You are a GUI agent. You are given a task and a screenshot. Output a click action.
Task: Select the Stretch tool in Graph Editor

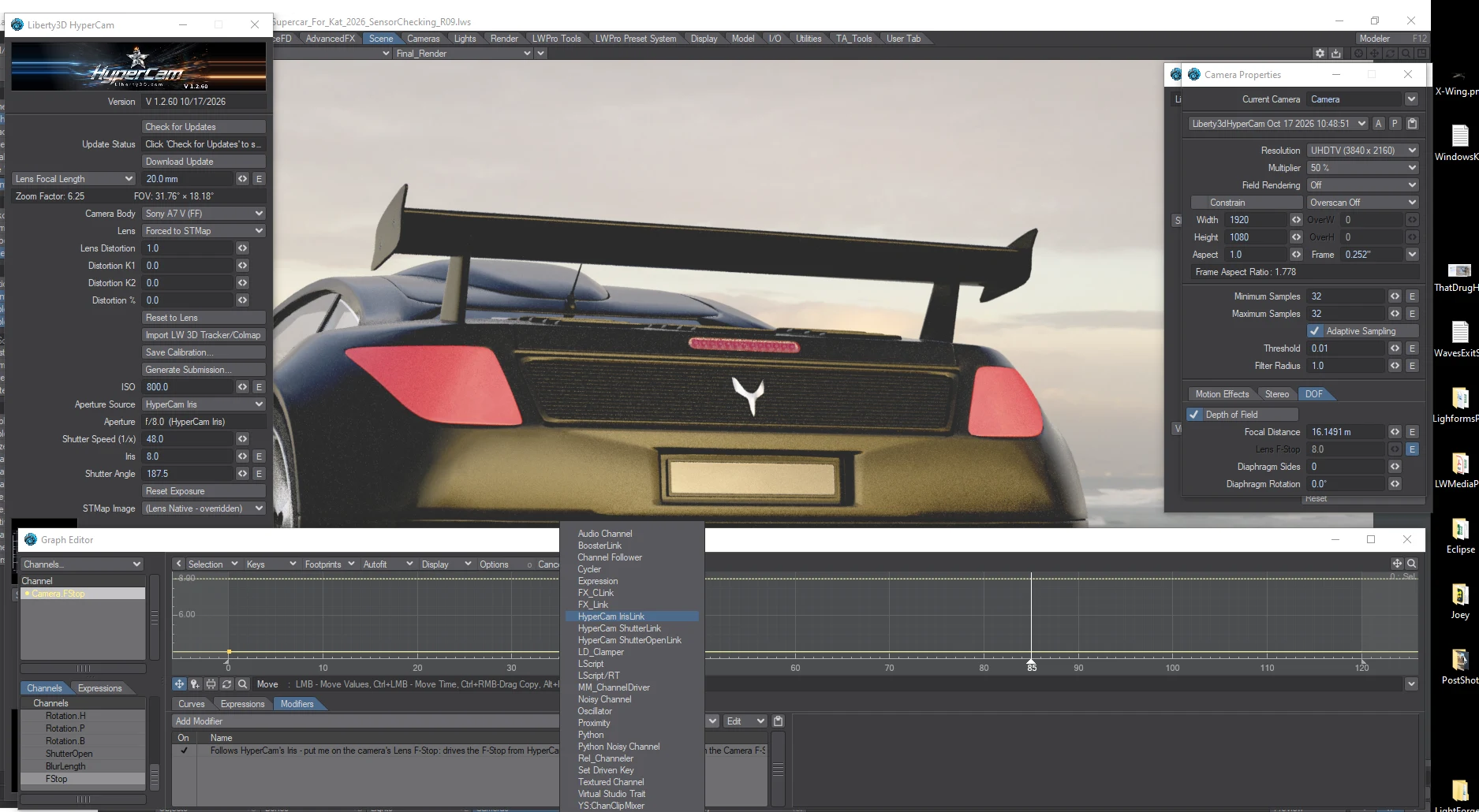(x=211, y=684)
